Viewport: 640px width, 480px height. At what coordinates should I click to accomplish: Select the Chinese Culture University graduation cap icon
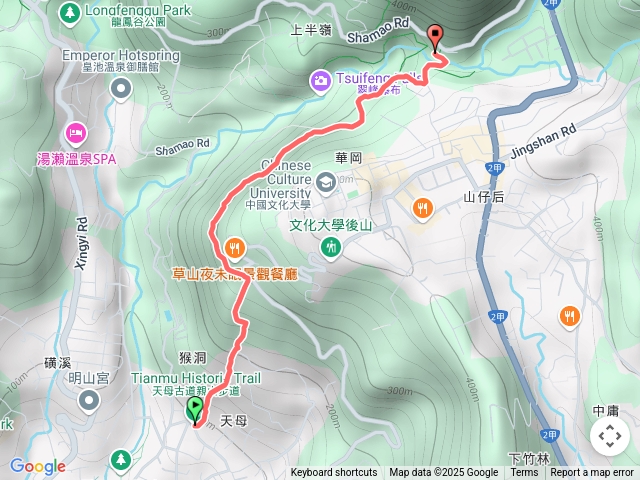(x=326, y=182)
